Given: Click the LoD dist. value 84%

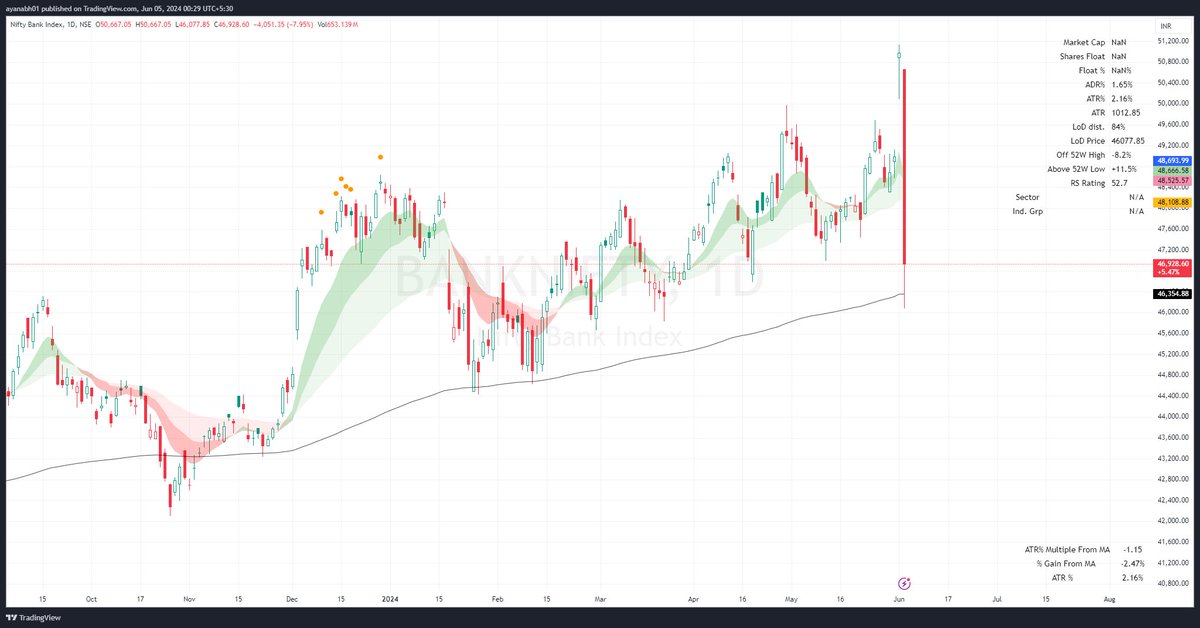Looking at the screenshot, I should coord(1118,127).
